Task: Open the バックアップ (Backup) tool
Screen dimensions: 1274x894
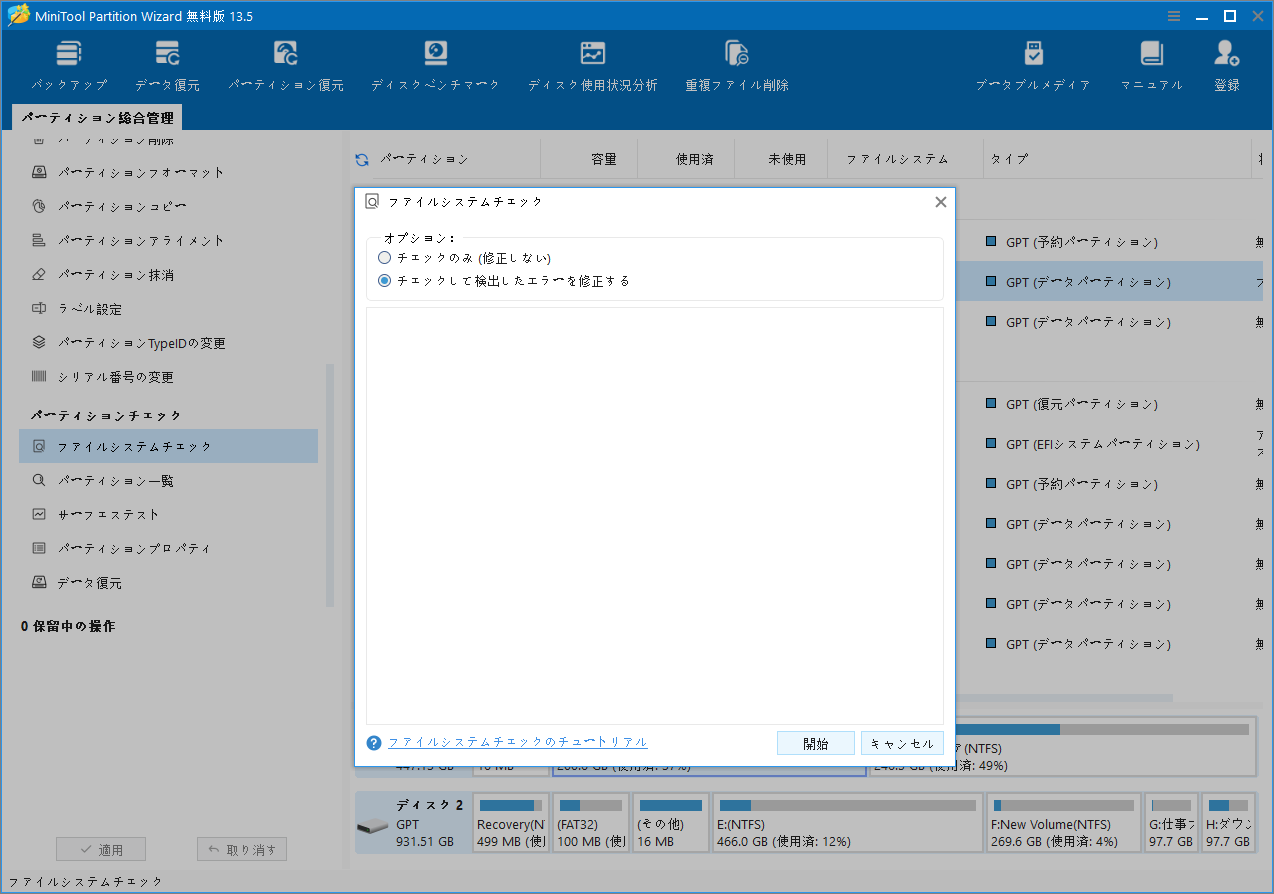Action: [x=67, y=62]
